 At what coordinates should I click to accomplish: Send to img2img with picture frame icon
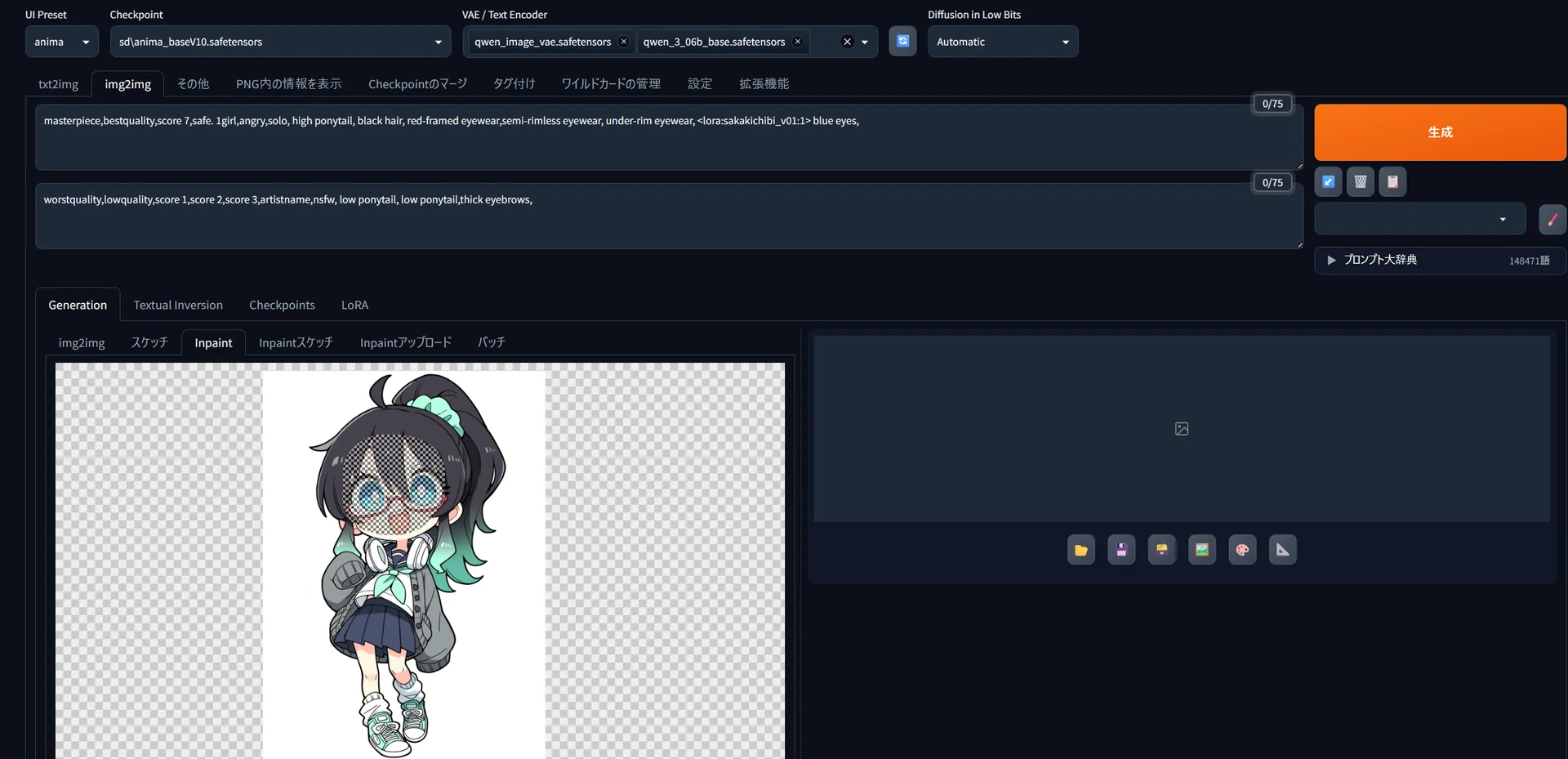click(1202, 550)
